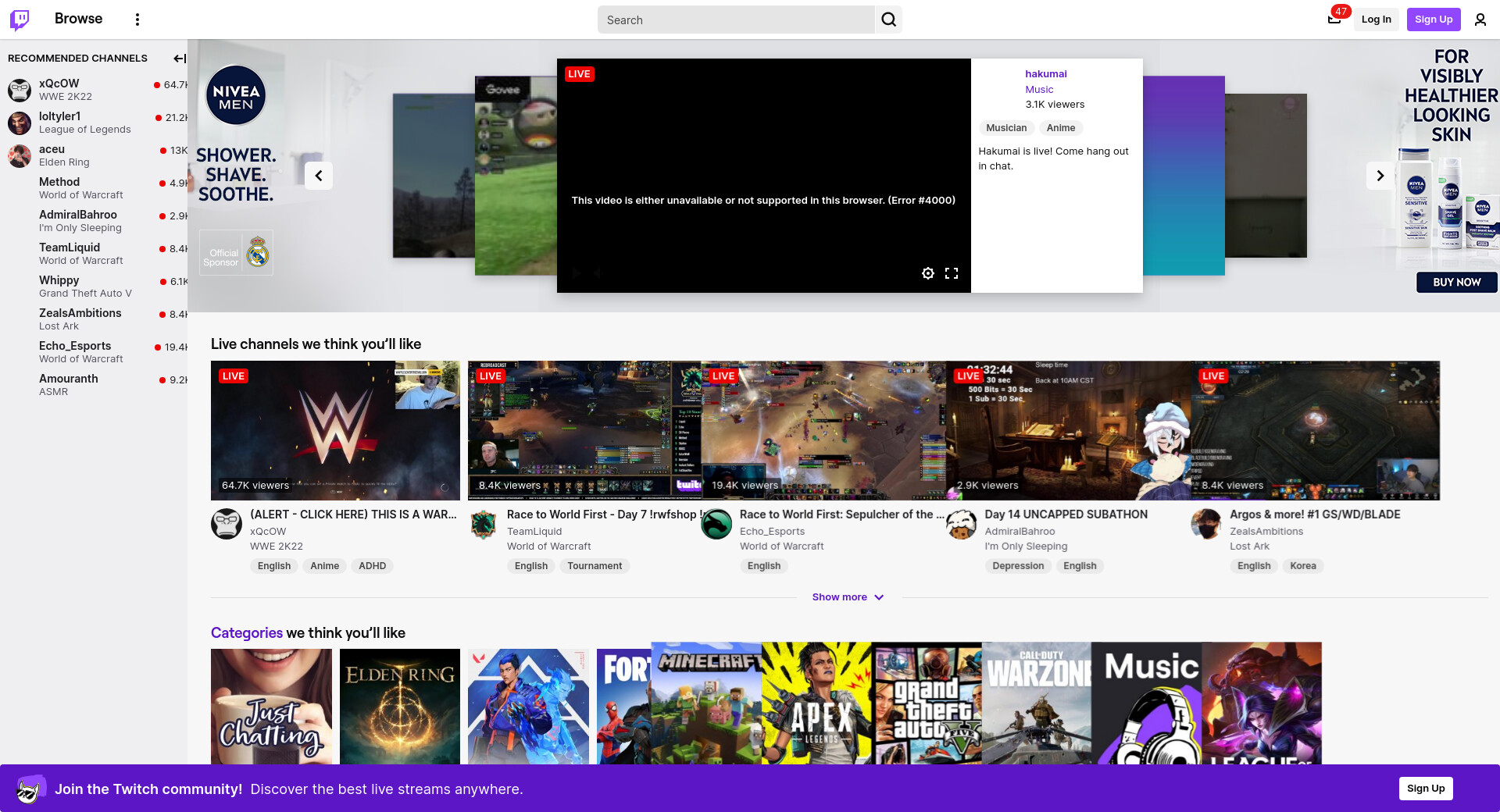Open the notifications inbox with 47 badge
This screenshot has width=1500, height=812.
[x=1334, y=20]
